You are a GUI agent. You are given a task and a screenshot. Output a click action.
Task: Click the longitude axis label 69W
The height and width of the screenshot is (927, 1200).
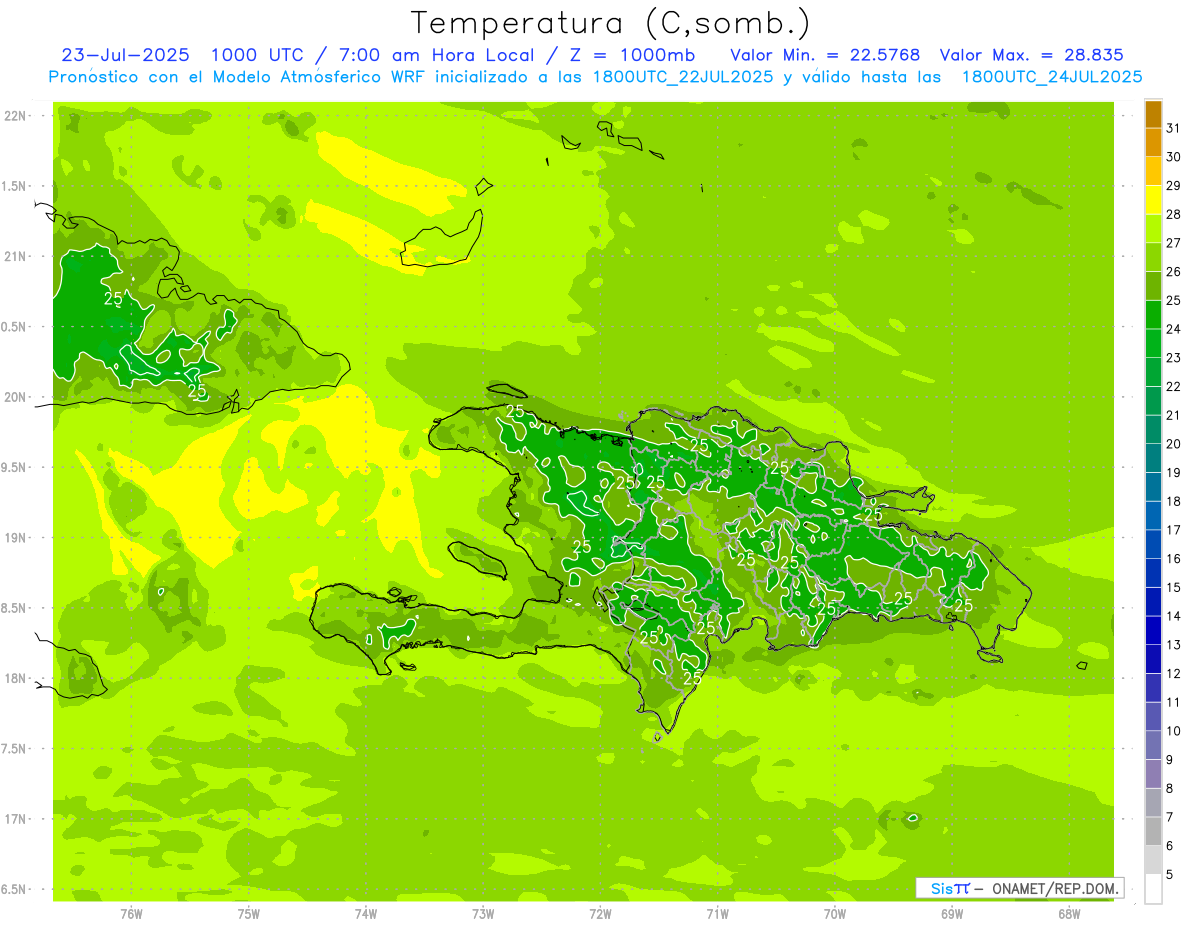coord(952,914)
